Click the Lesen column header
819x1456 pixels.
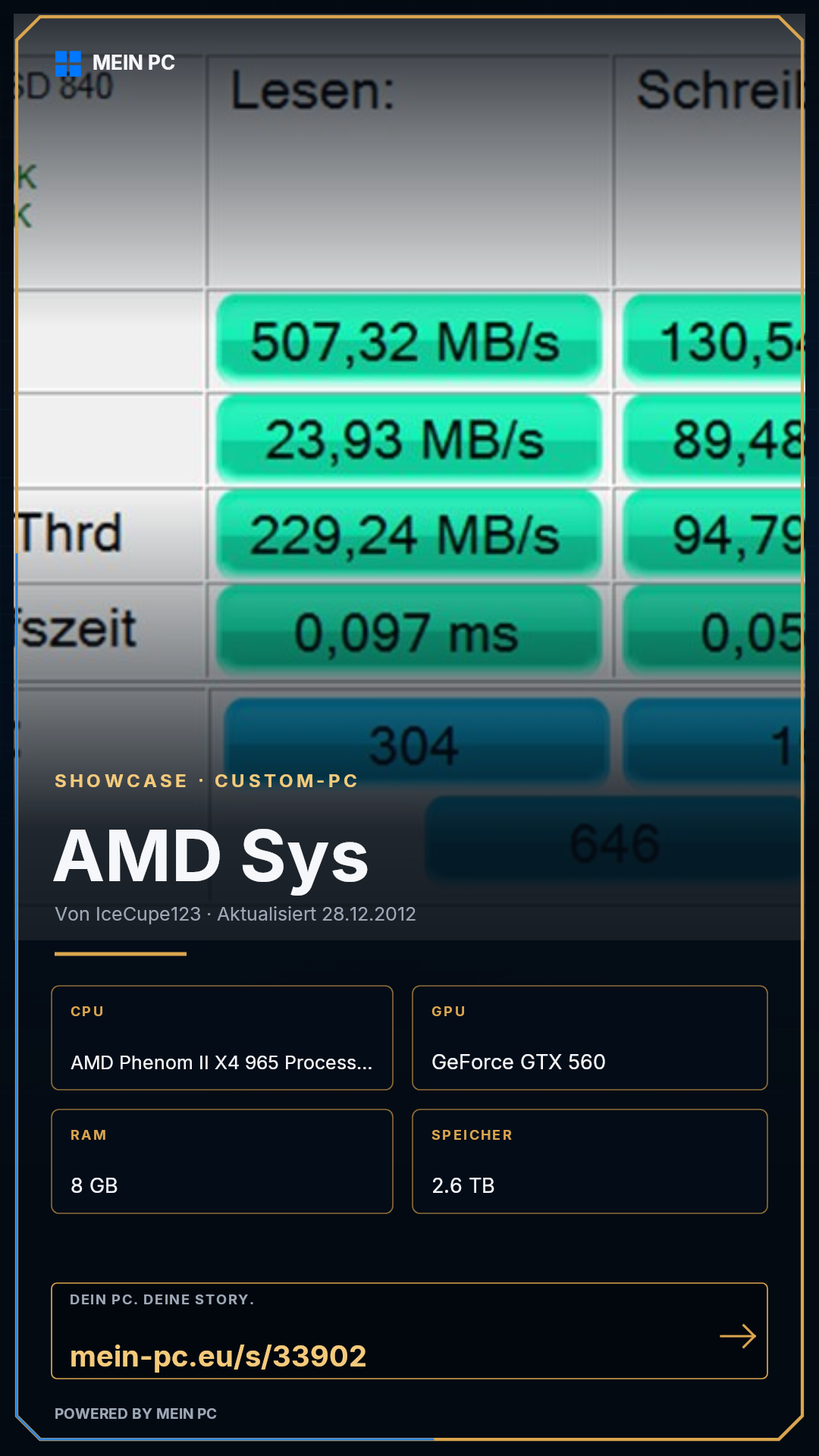point(313,91)
